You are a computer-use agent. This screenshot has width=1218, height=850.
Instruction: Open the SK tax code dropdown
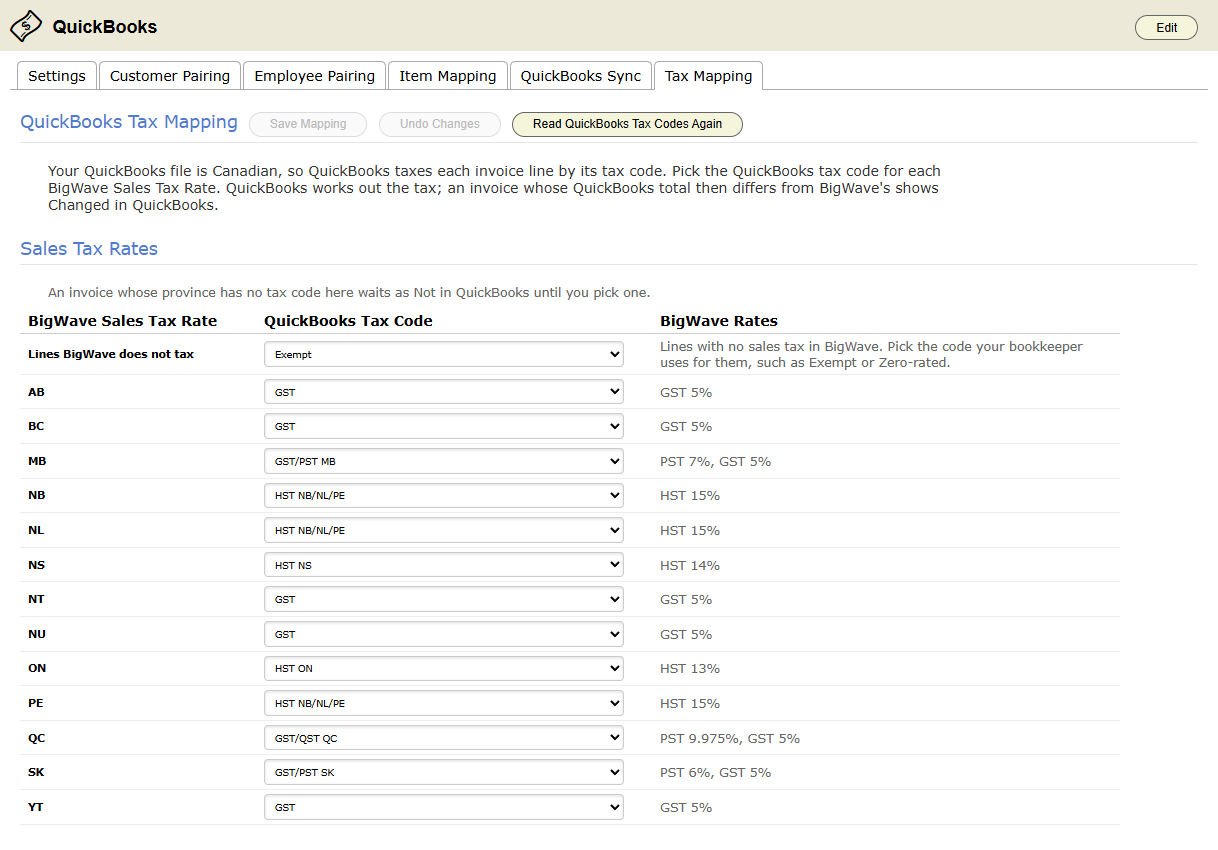[x=444, y=772]
